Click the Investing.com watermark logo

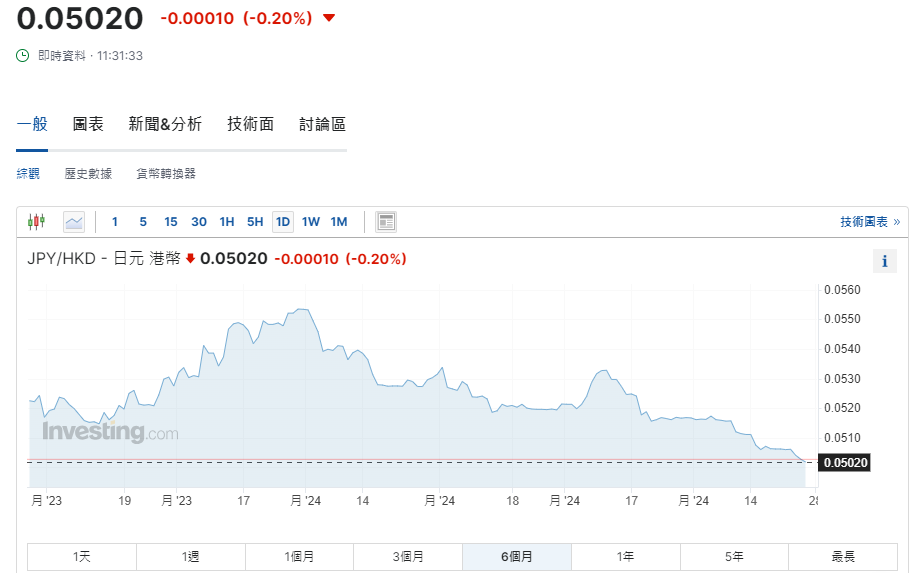click(110, 433)
